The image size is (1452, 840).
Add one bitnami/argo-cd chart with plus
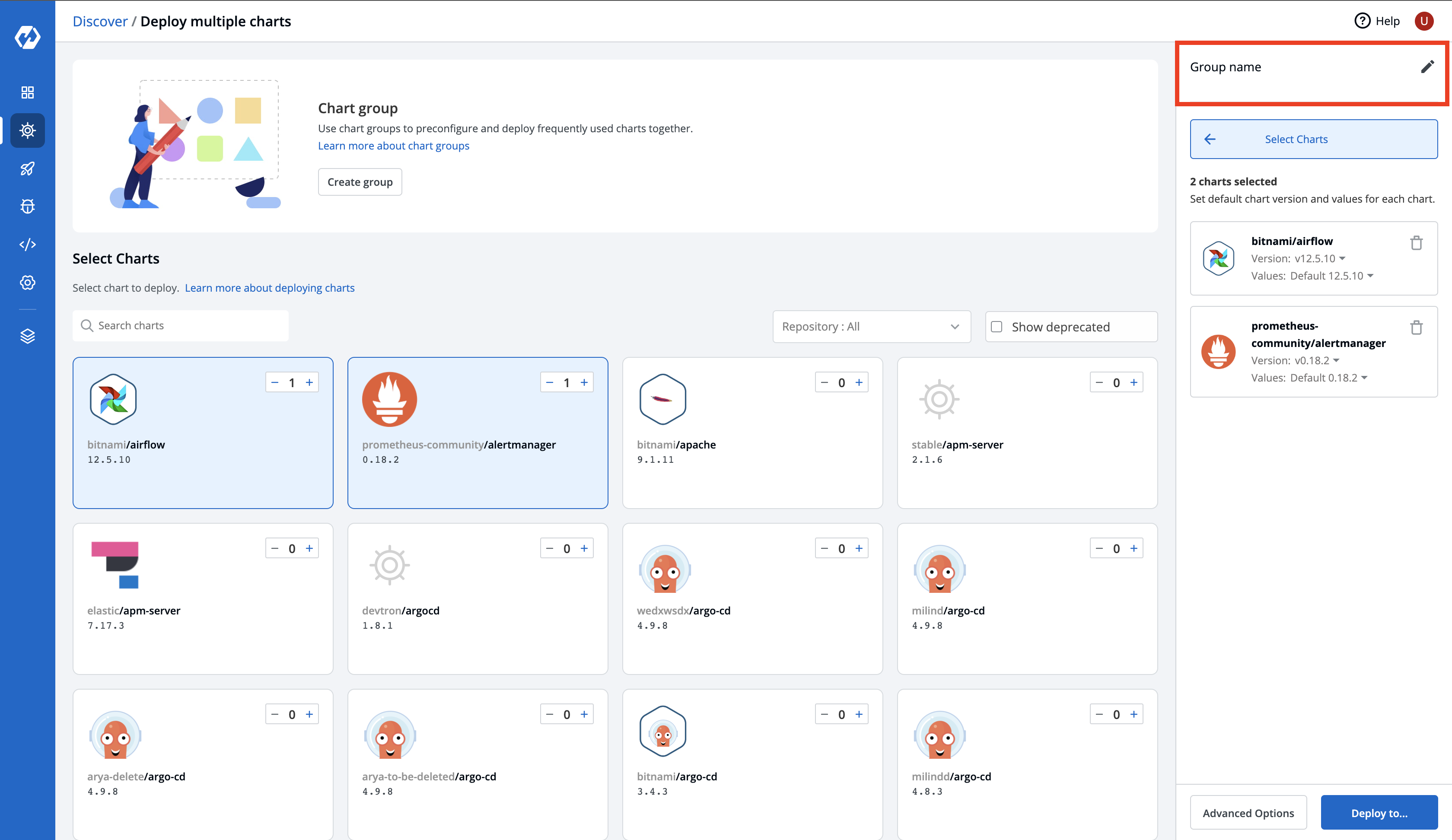[x=859, y=714]
